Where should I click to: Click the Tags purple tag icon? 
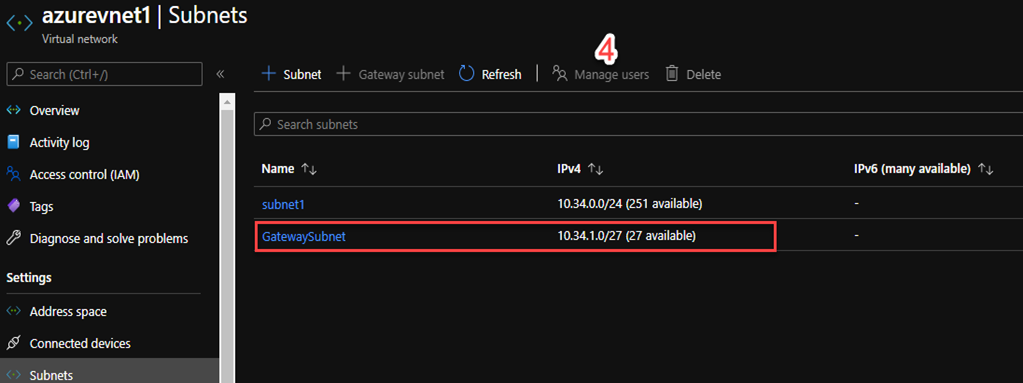click(13, 206)
